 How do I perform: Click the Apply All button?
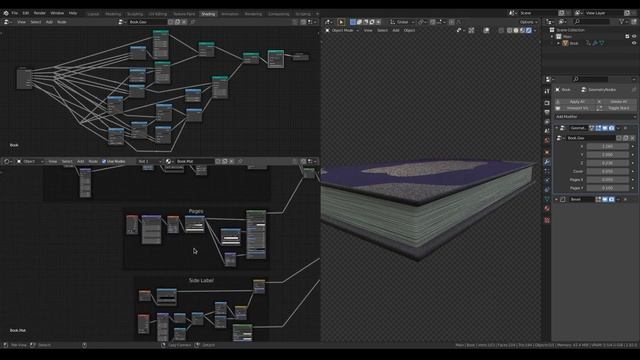pyautogui.click(x=575, y=102)
